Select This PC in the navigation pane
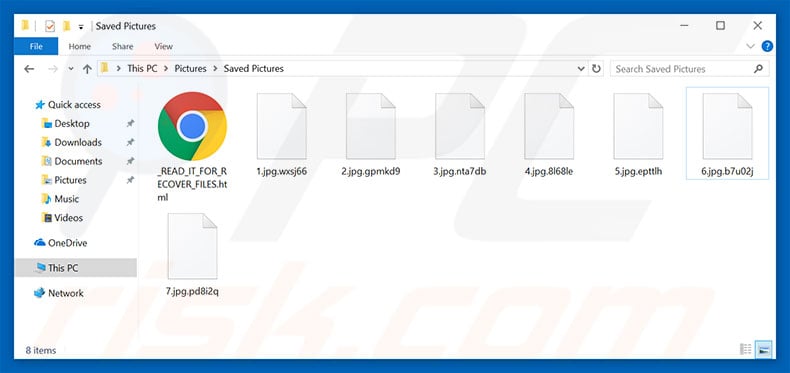790x373 pixels. tap(63, 268)
